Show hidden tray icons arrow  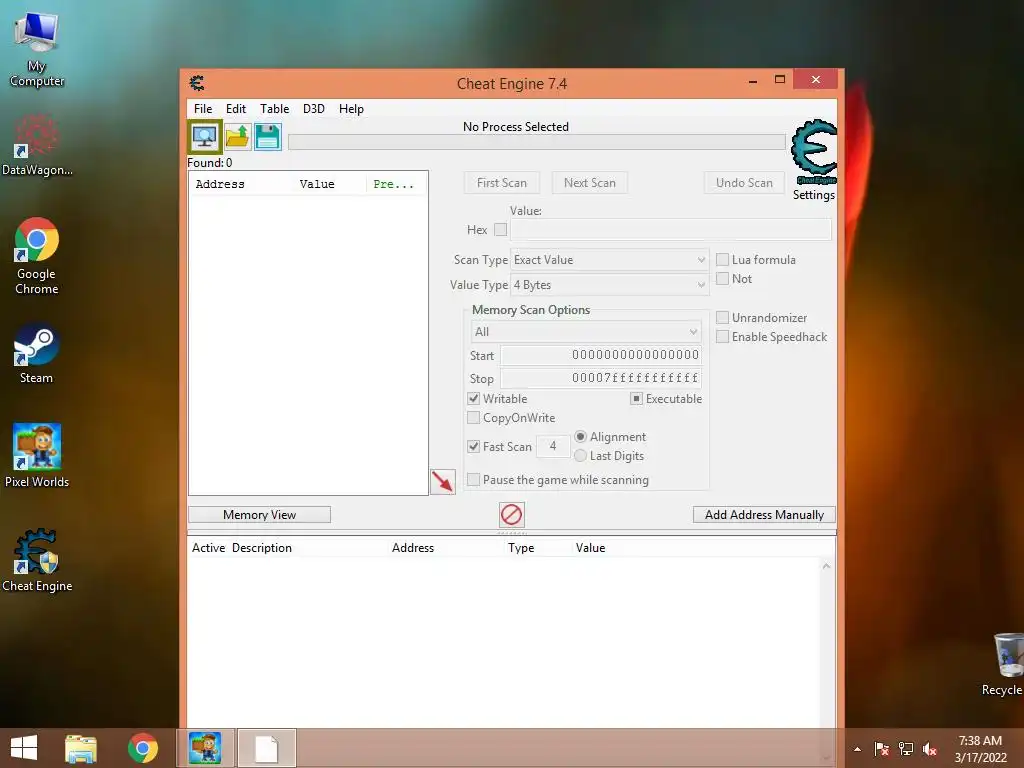(857, 749)
